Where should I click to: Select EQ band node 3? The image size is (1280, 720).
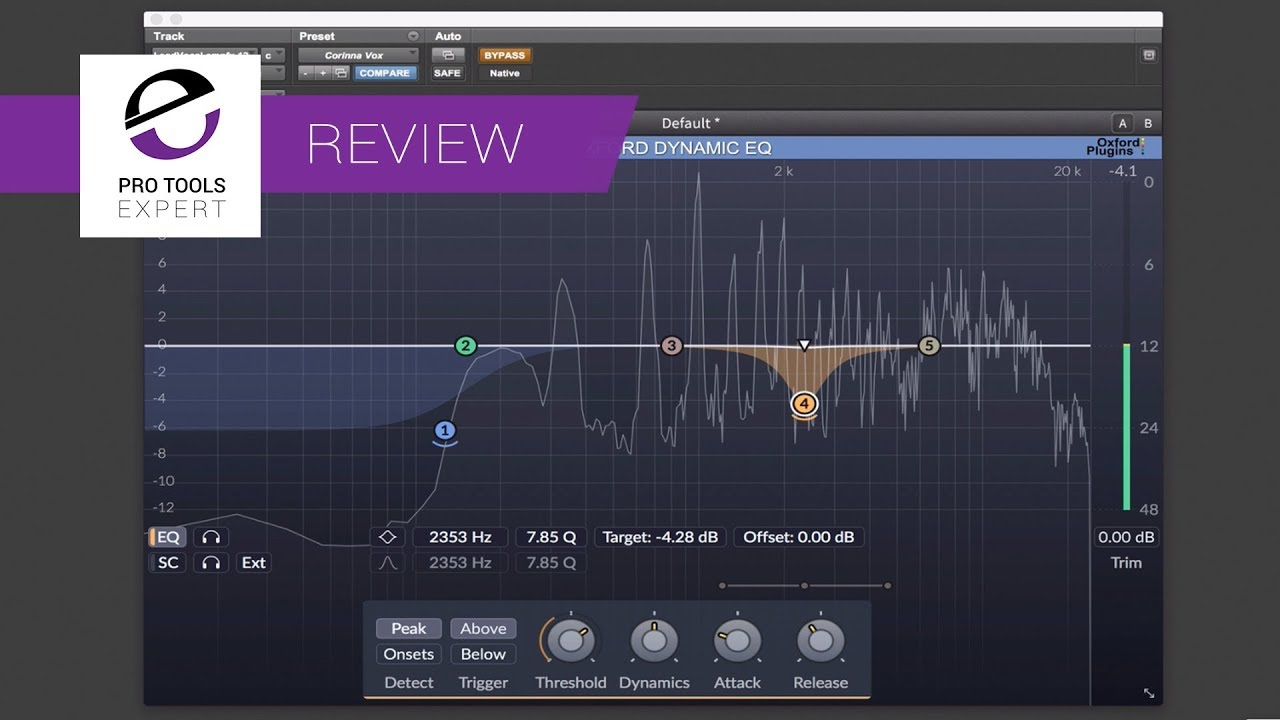(x=672, y=346)
